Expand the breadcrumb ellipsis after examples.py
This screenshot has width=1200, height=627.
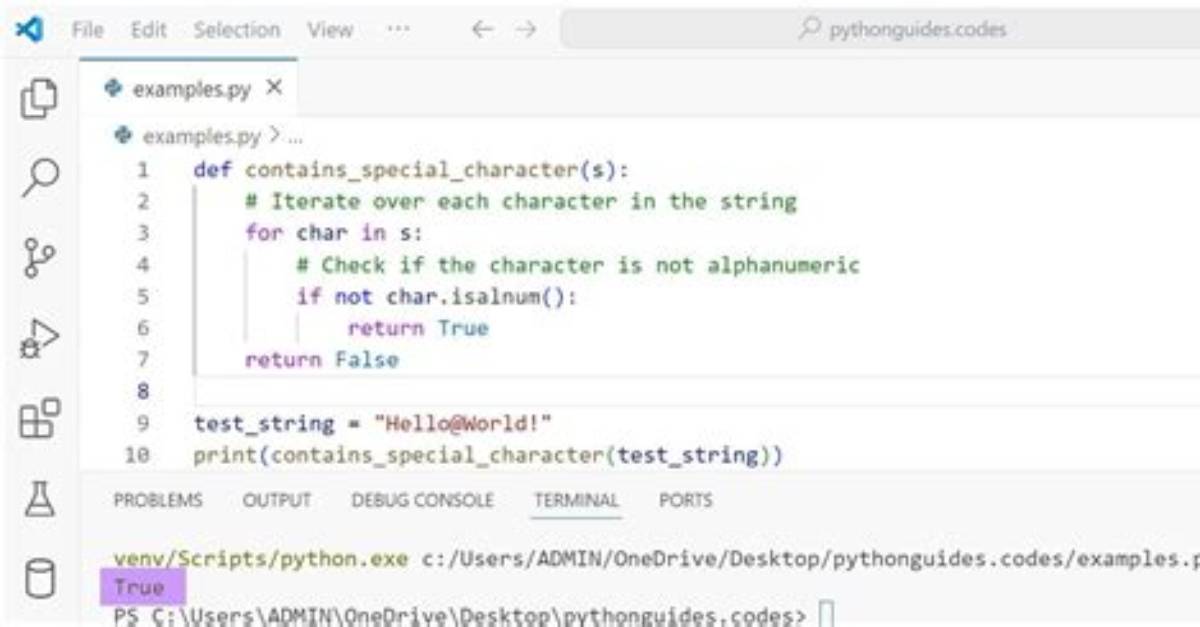tap(294, 137)
